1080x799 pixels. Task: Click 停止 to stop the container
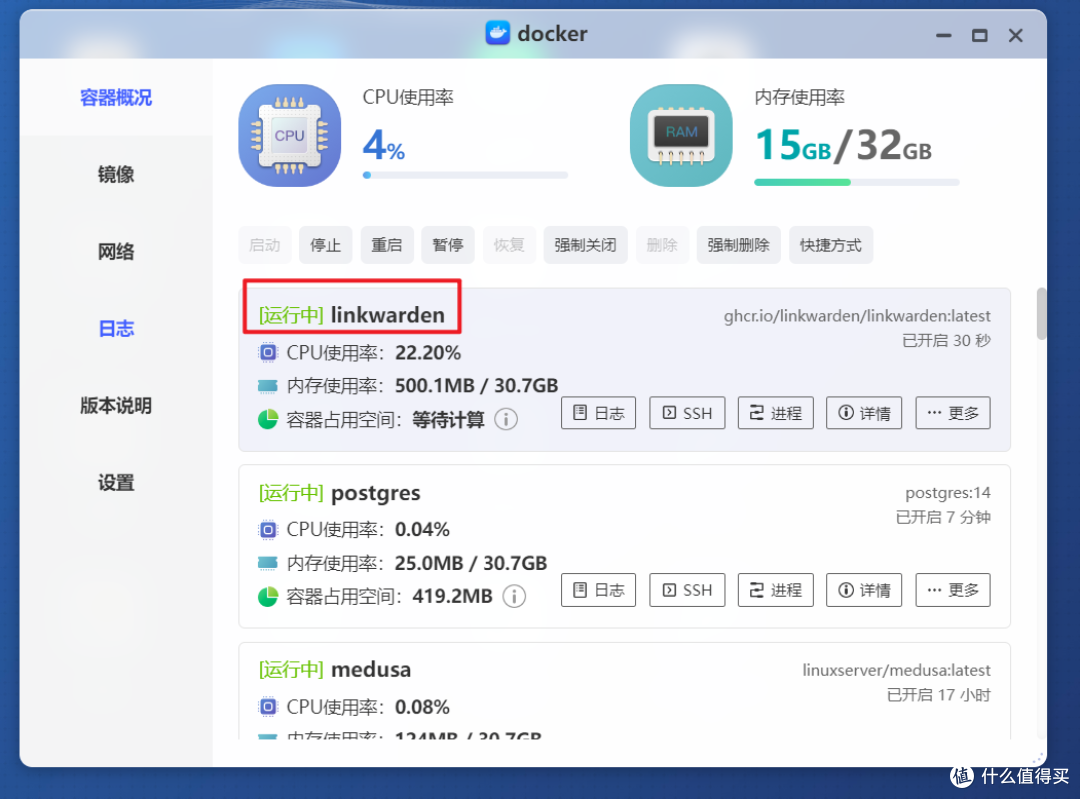point(325,245)
